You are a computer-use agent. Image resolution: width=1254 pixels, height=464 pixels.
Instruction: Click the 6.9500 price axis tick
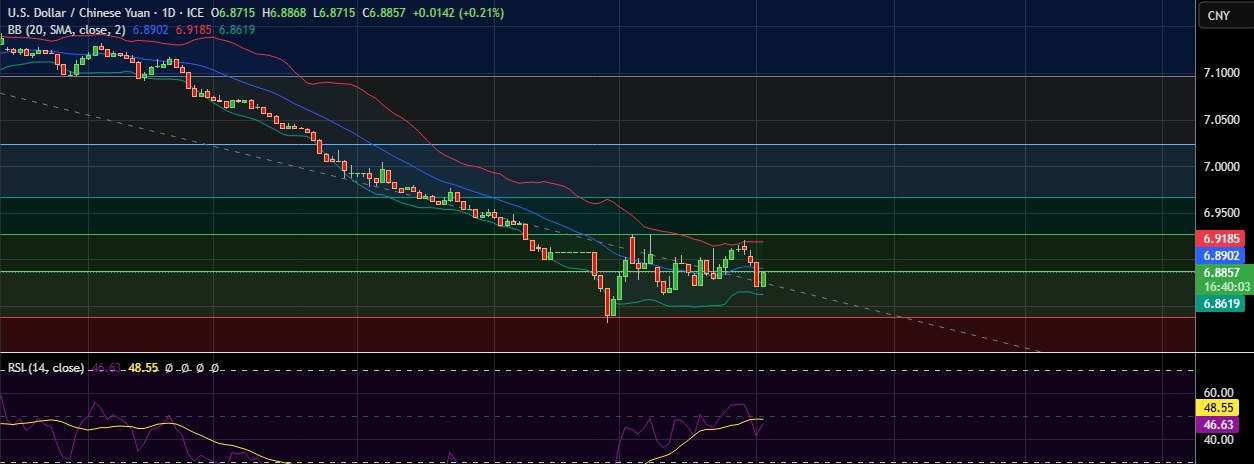pyautogui.click(x=1221, y=212)
